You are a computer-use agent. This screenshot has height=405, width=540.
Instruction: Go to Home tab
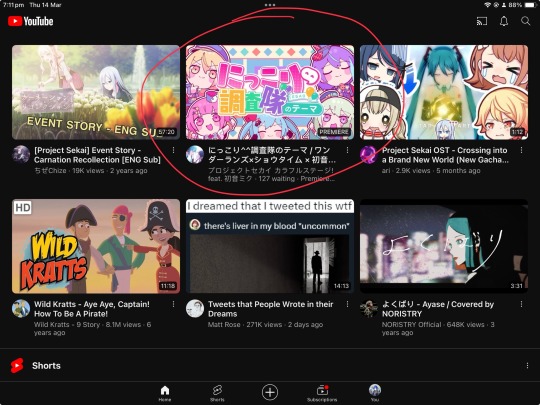[x=165, y=394]
